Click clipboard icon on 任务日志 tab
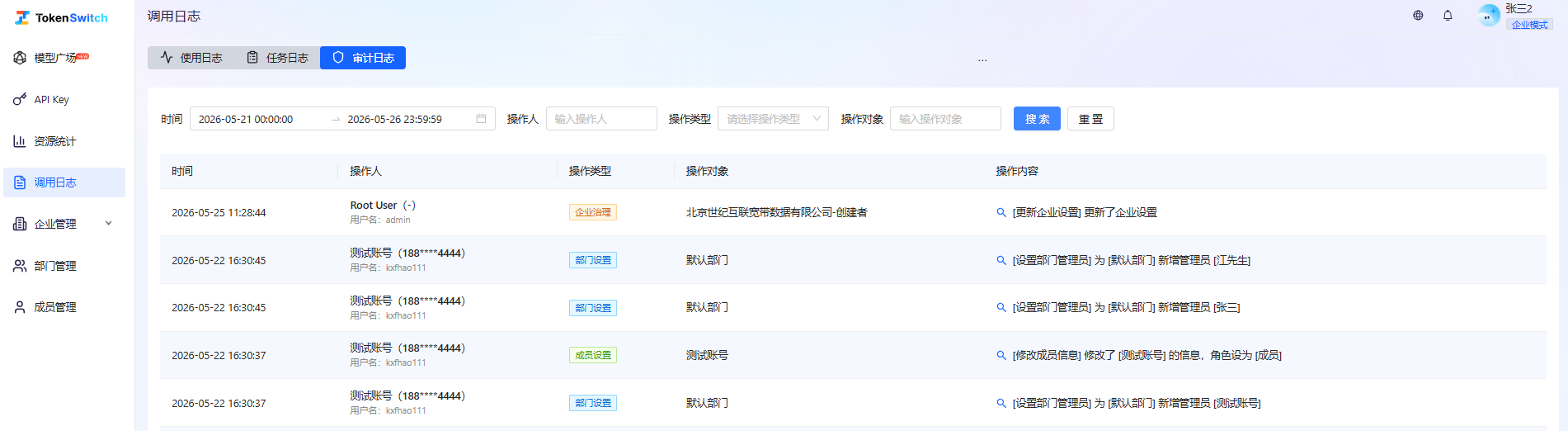The height and width of the screenshot is (431, 1568). coord(252,58)
